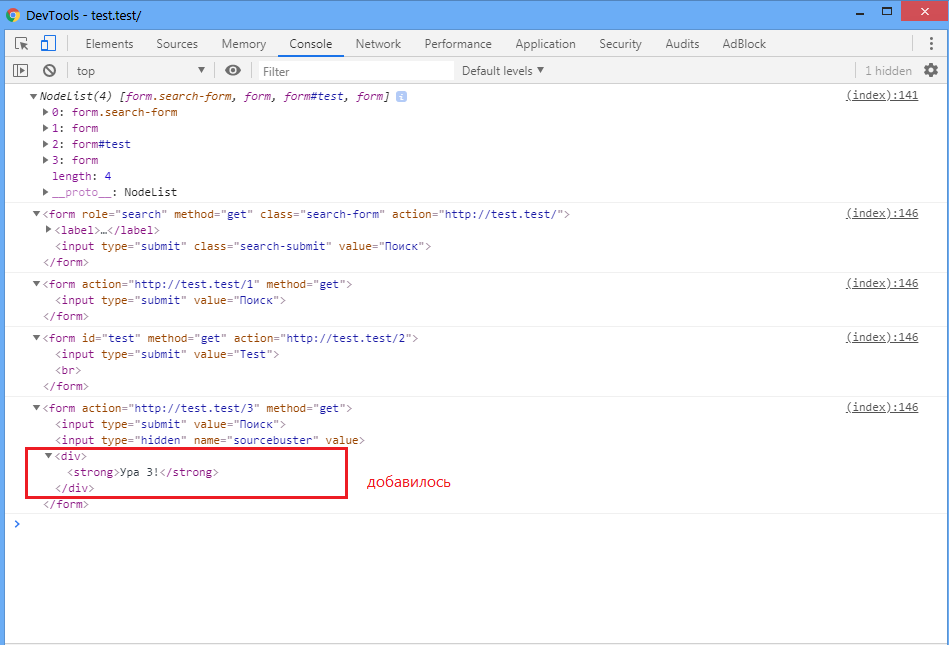
Task: Show the console sidebar icon
Action: (x=21, y=71)
